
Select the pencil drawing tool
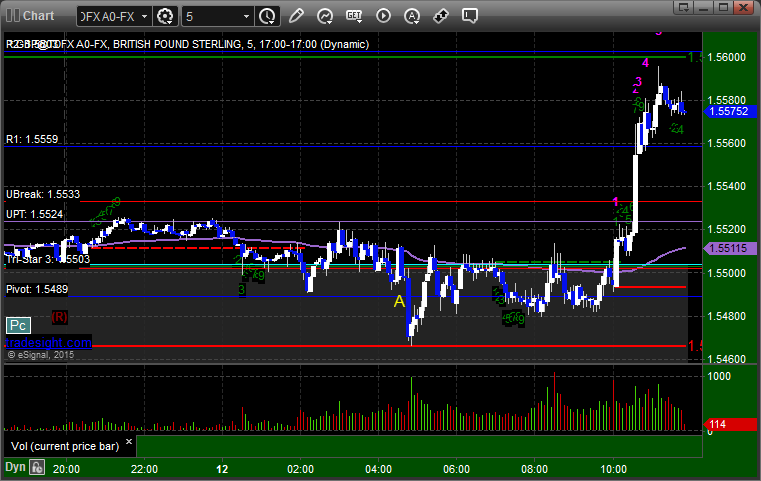(x=296, y=16)
